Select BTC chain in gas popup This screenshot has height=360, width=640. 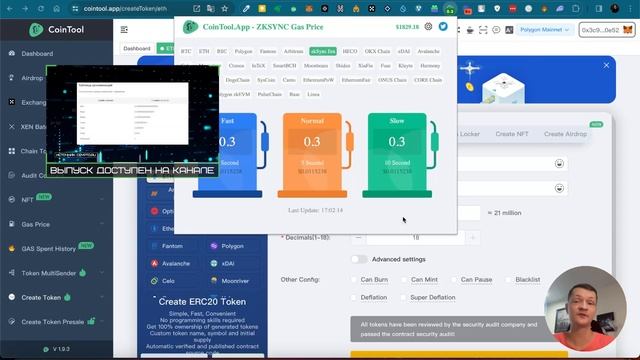(186, 51)
